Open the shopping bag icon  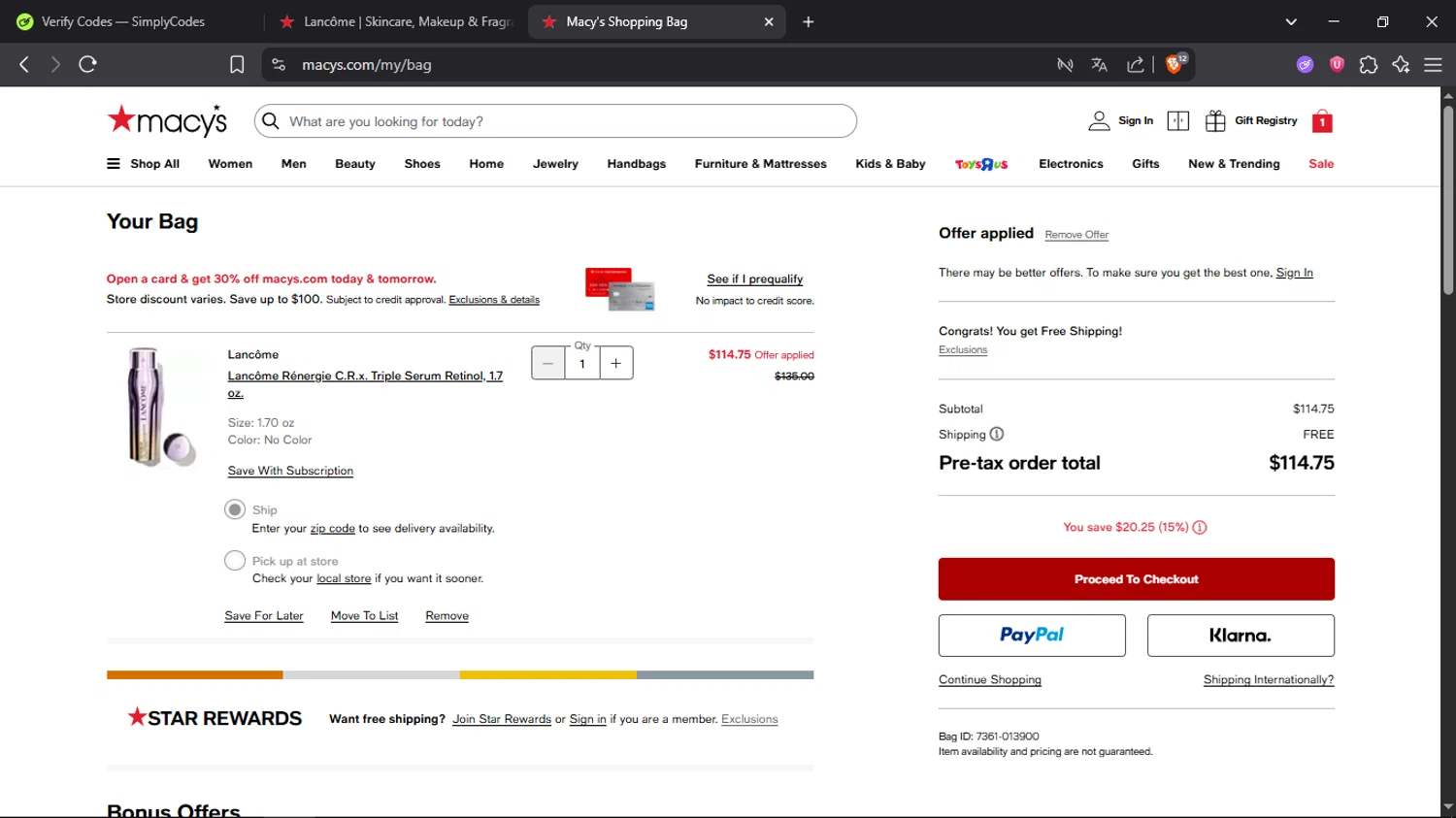coord(1322,121)
